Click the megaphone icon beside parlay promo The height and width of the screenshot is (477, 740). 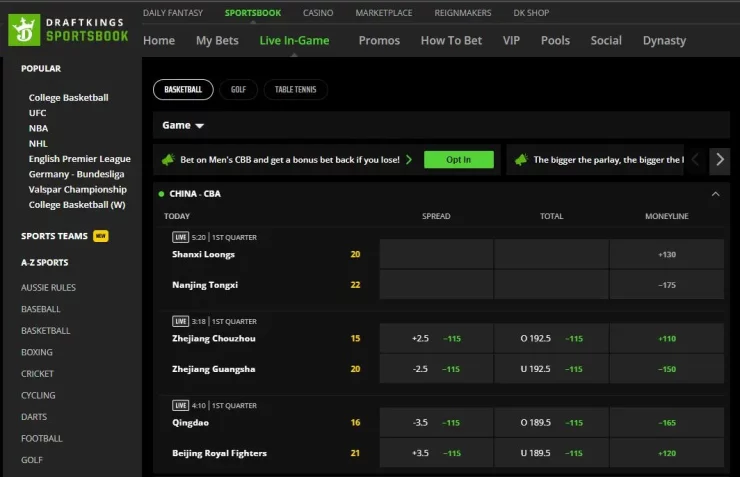click(521, 160)
